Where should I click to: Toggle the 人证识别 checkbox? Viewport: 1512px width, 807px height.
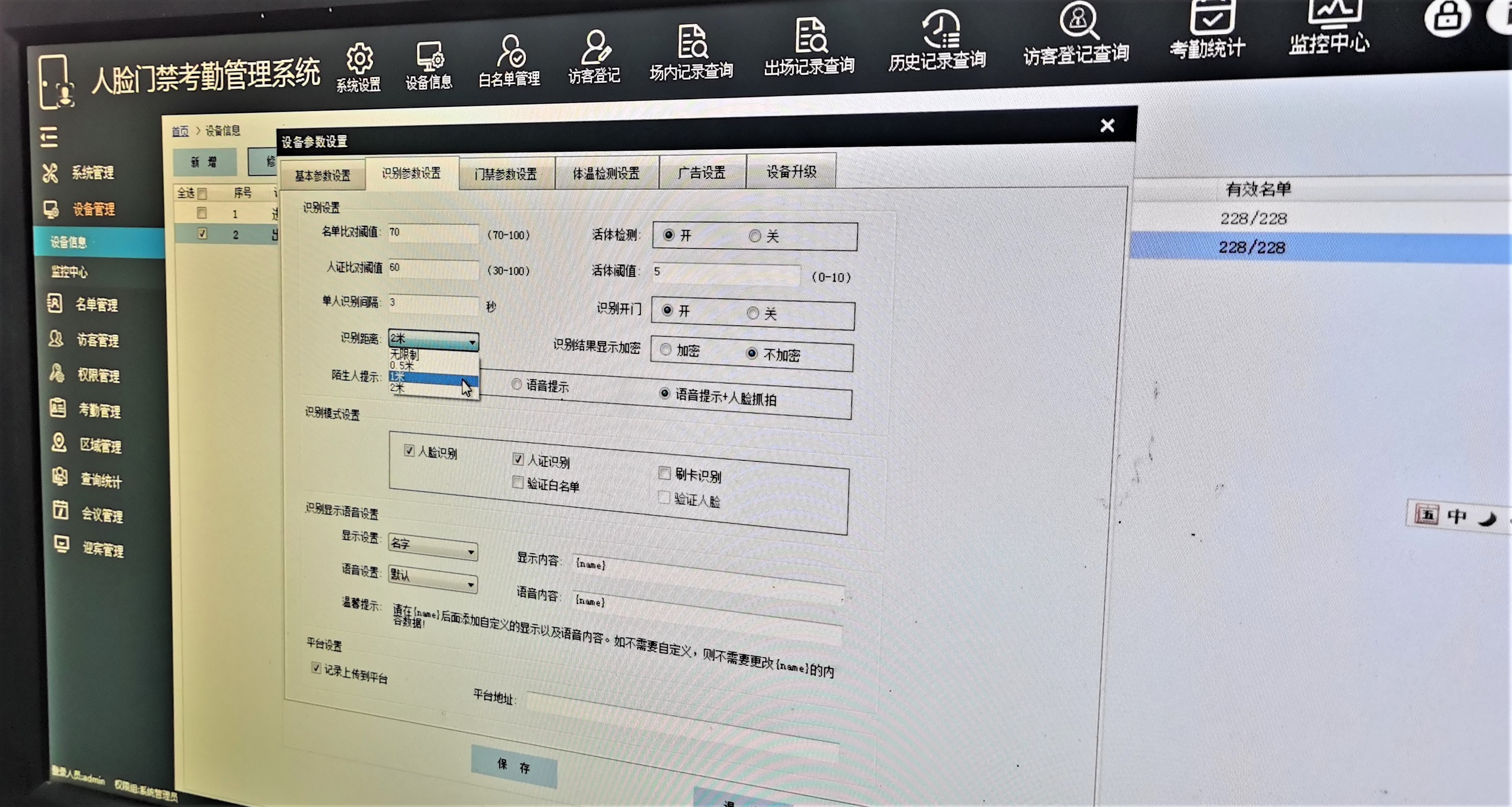point(518,458)
